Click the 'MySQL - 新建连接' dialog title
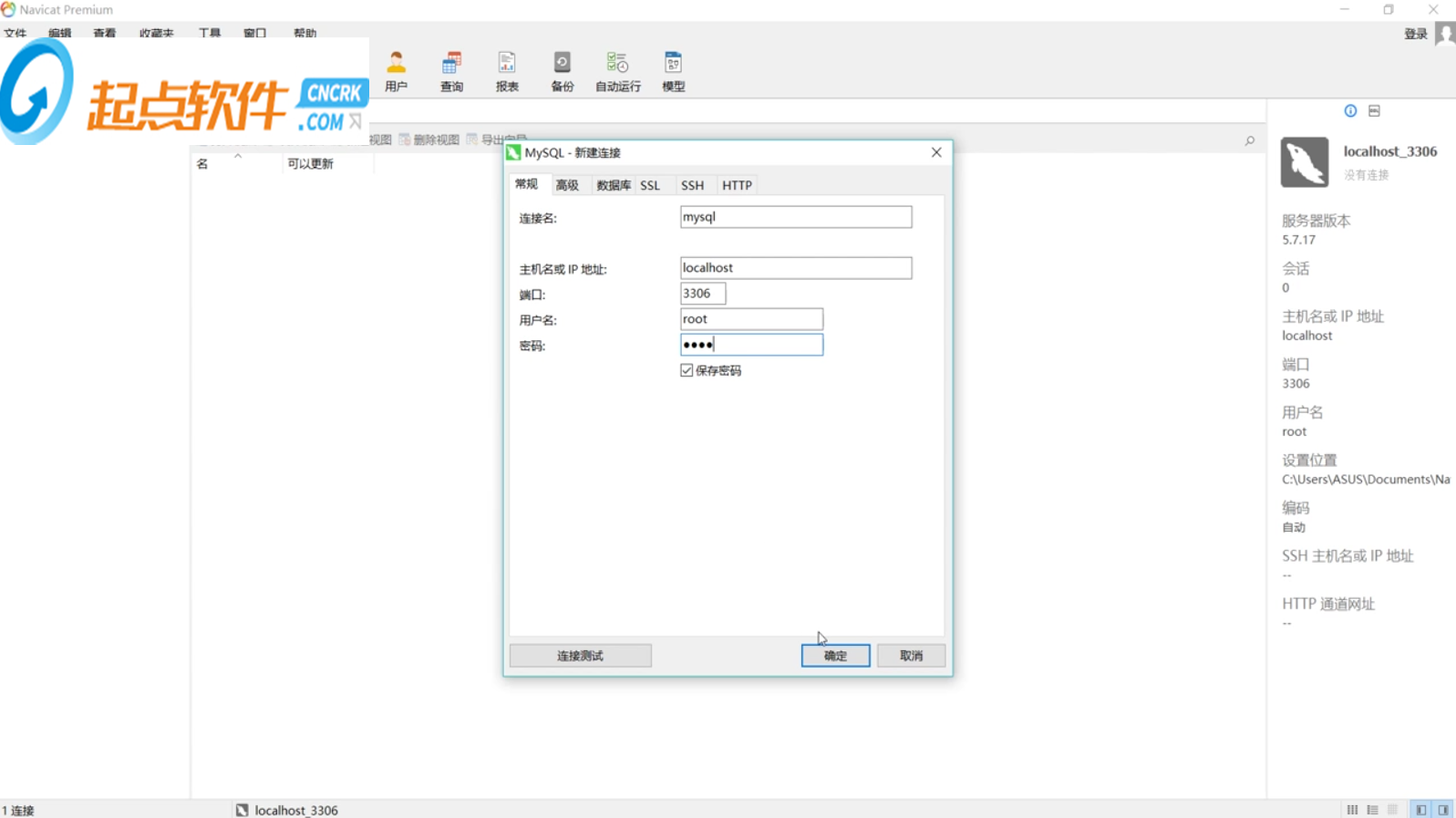The height and width of the screenshot is (818, 1456). point(573,152)
